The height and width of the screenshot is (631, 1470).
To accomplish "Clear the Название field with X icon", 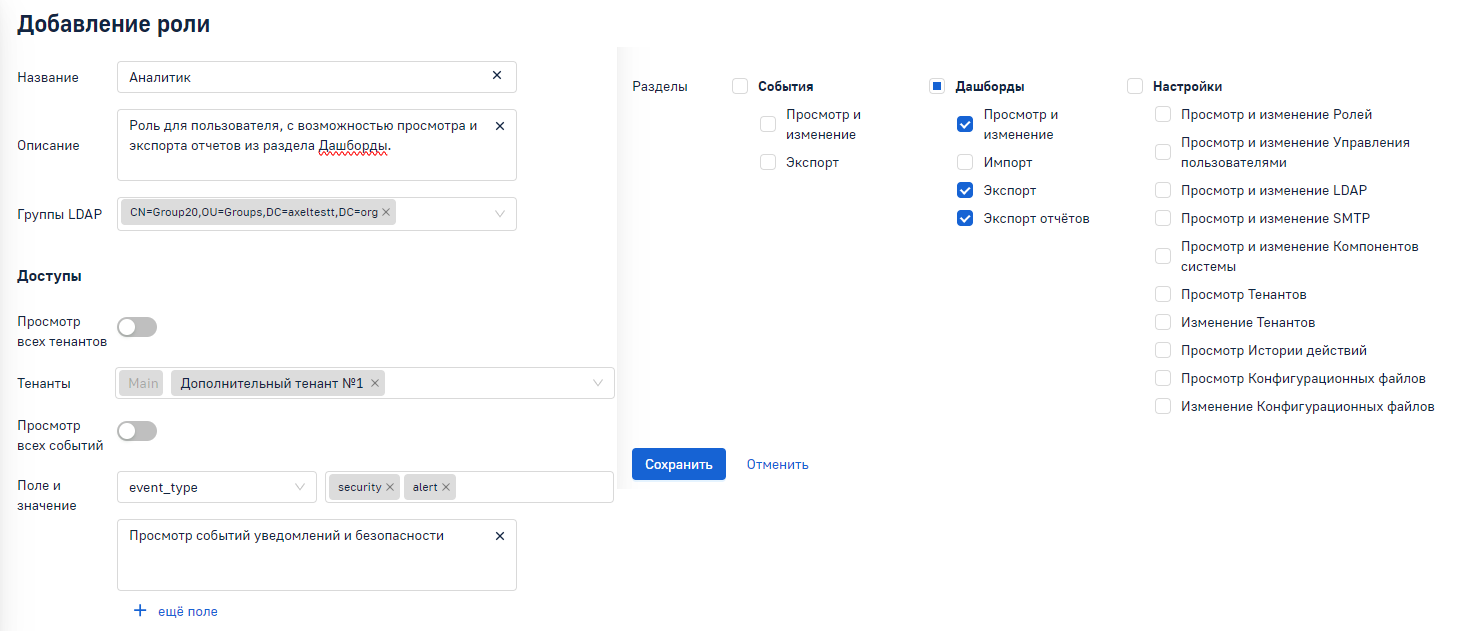I will coord(497,76).
